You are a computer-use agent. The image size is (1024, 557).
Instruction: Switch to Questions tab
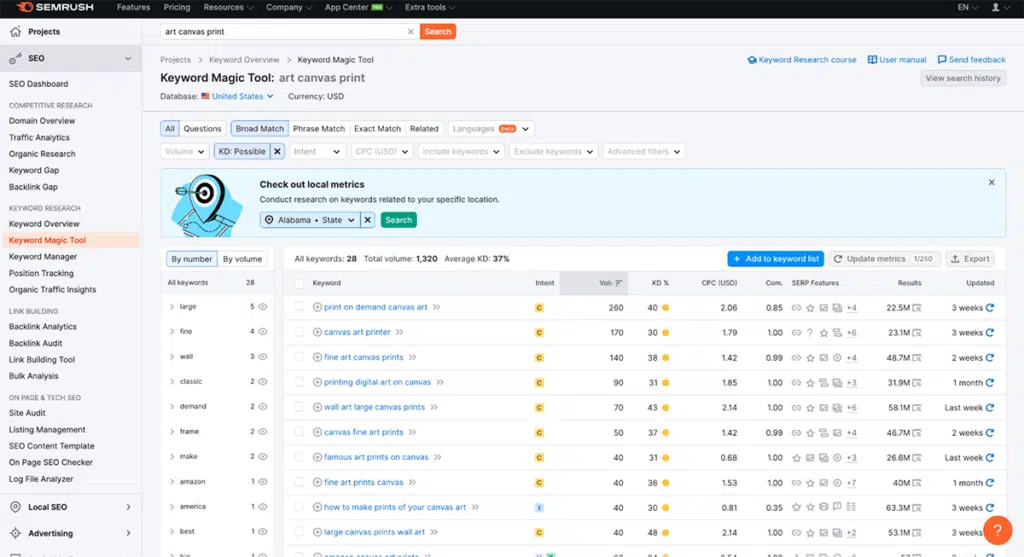point(202,129)
